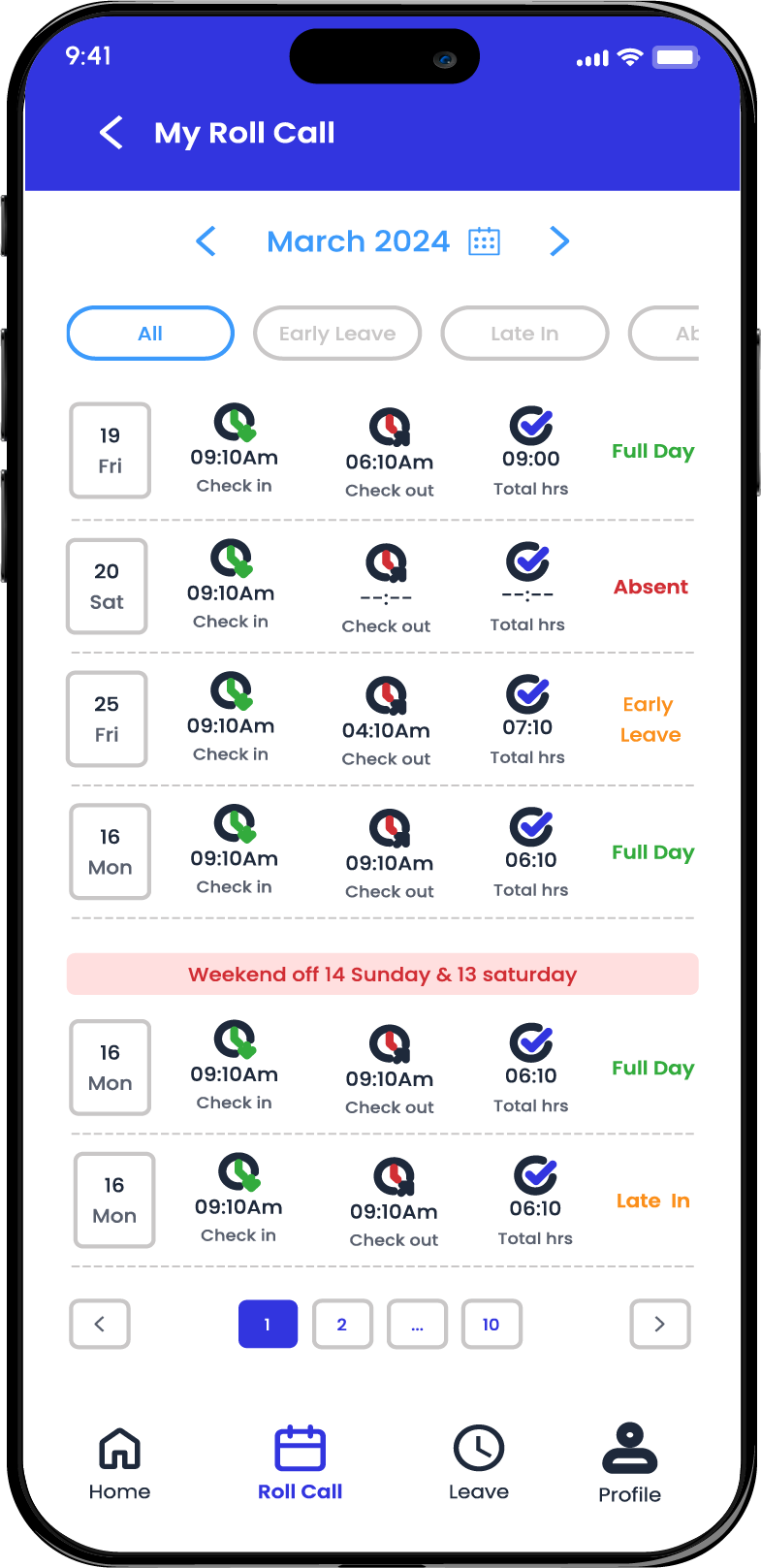Tap the Roll Call calendar icon in navigation
Viewport: 761px width, 1568px height.
[301, 1449]
